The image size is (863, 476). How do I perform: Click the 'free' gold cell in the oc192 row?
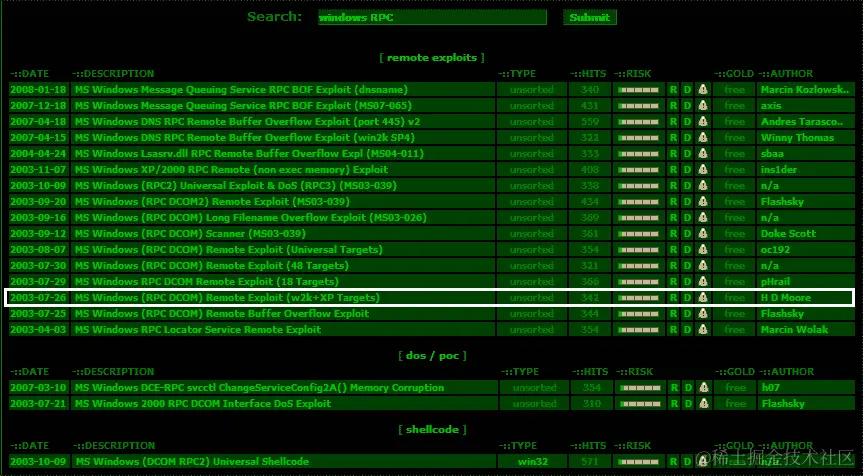(734, 249)
